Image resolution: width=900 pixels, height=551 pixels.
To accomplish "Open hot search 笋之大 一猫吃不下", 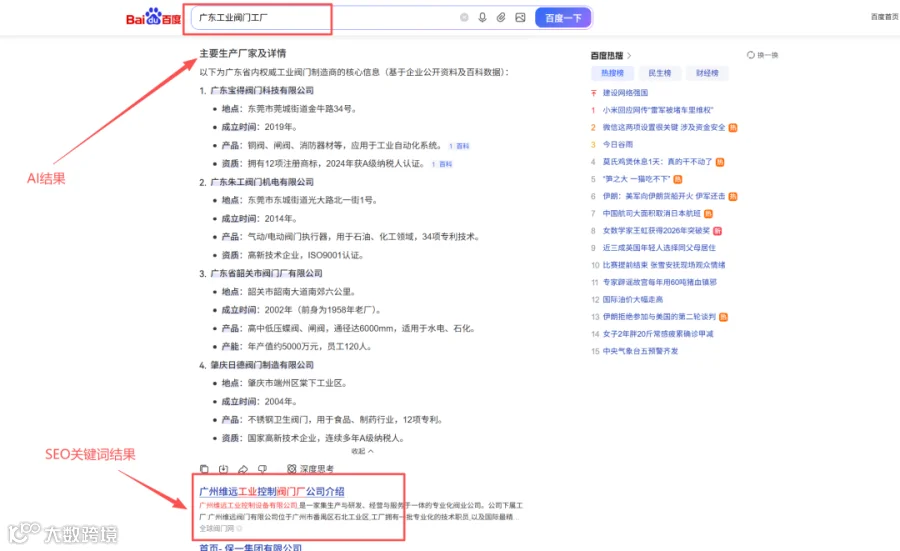I will click(636, 179).
